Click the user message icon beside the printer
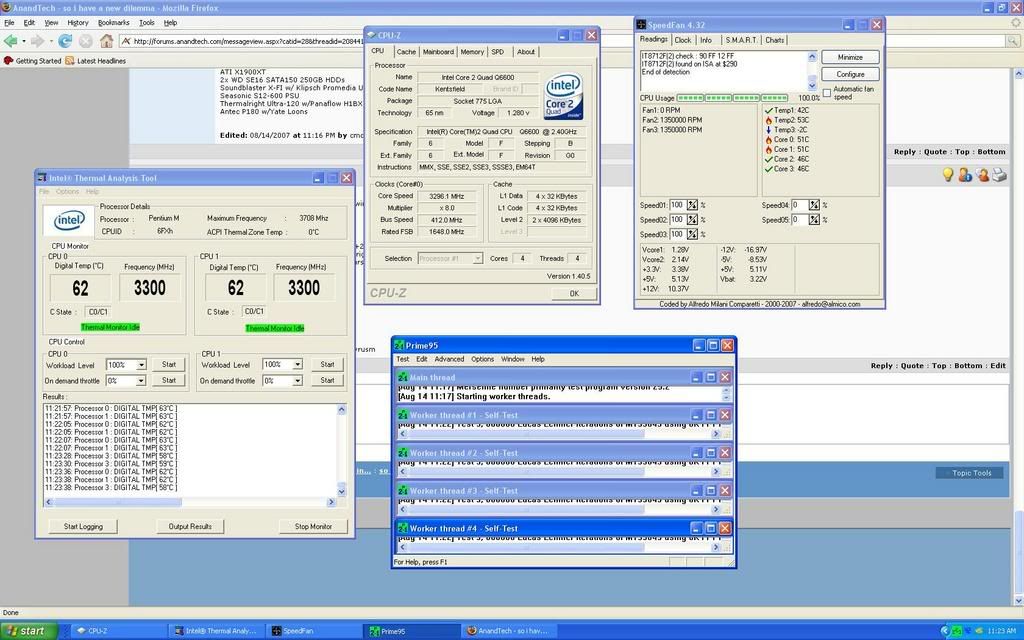Image resolution: width=1024 pixels, height=640 pixels. point(982,174)
